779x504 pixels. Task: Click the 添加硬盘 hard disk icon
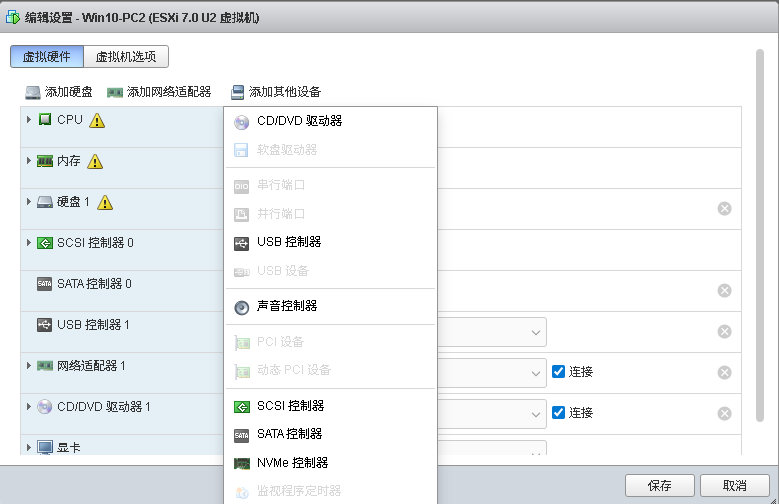[x=33, y=92]
